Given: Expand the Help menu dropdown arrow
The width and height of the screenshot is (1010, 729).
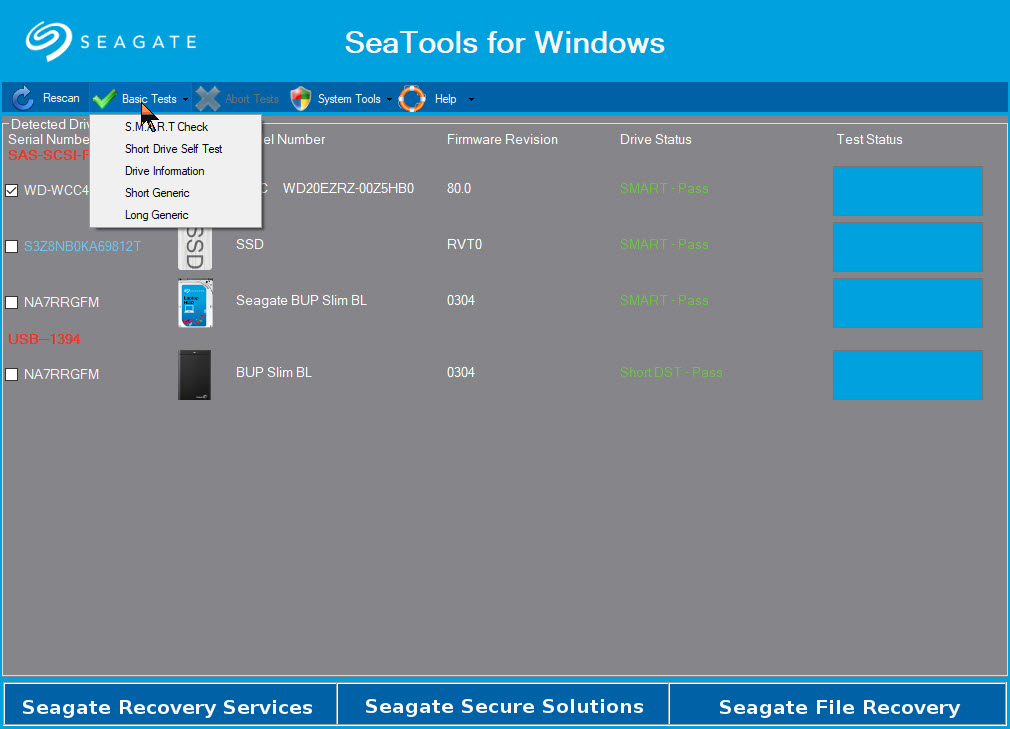Looking at the screenshot, I should click(471, 100).
